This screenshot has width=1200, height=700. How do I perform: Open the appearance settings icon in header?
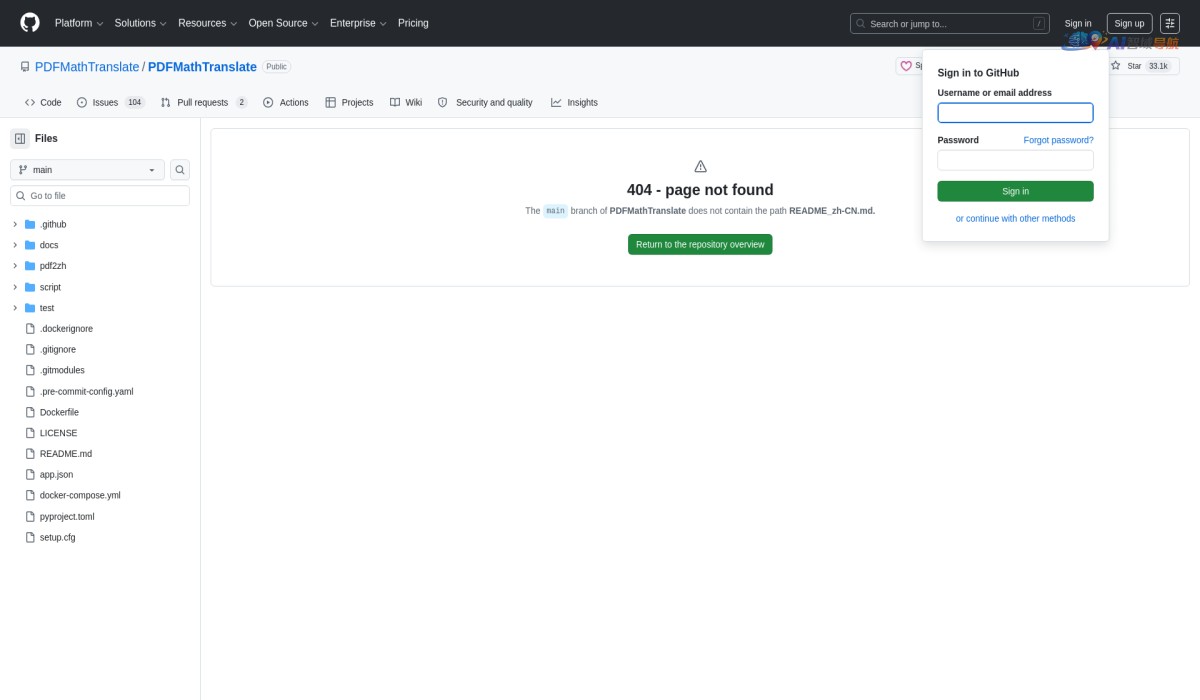coord(1170,23)
